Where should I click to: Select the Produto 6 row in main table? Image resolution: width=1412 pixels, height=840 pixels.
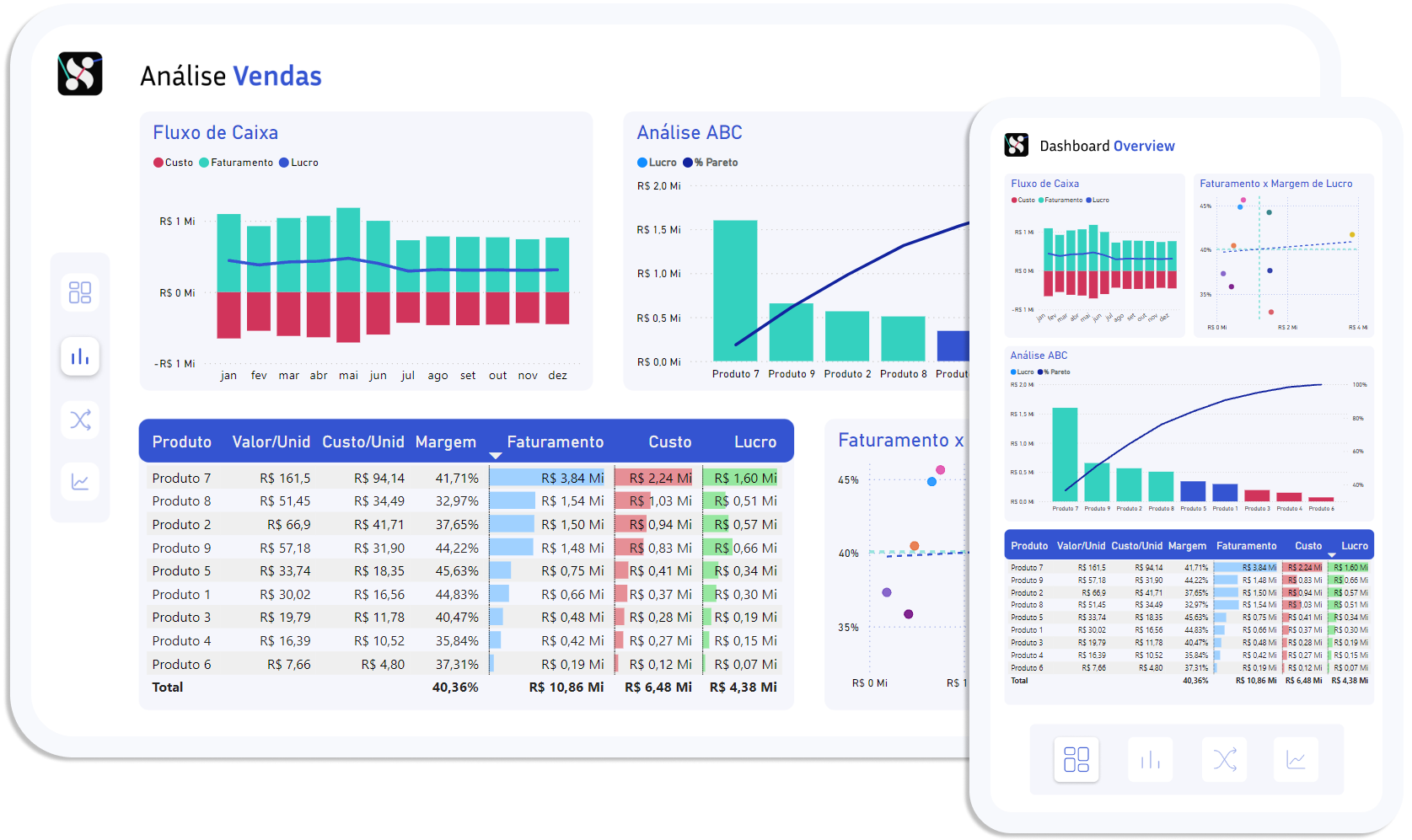[x=466, y=664]
